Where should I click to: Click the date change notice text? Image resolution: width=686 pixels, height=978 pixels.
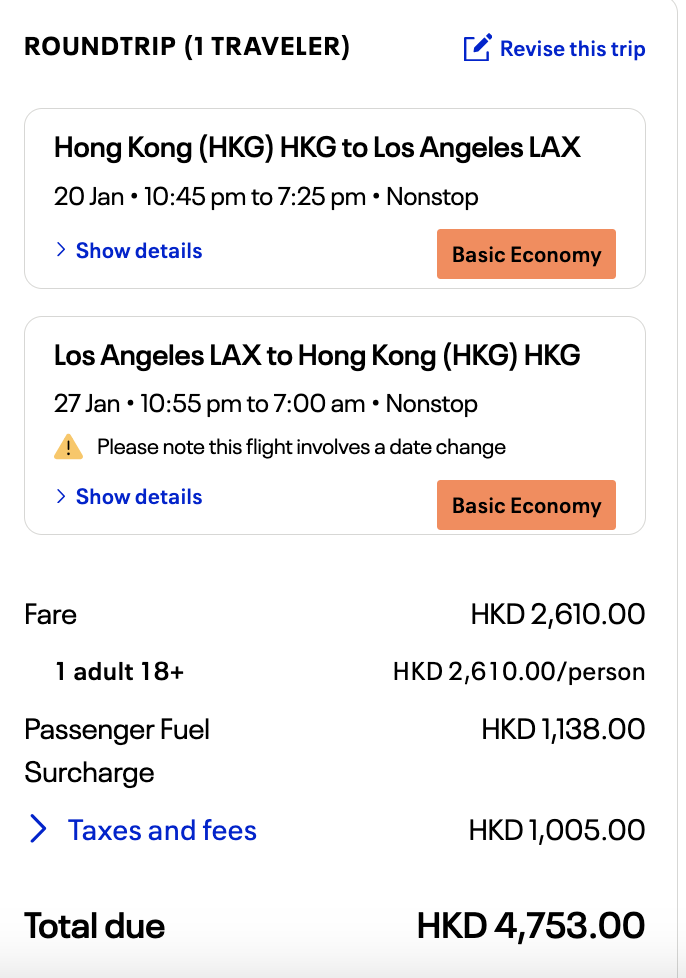click(301, 447)
